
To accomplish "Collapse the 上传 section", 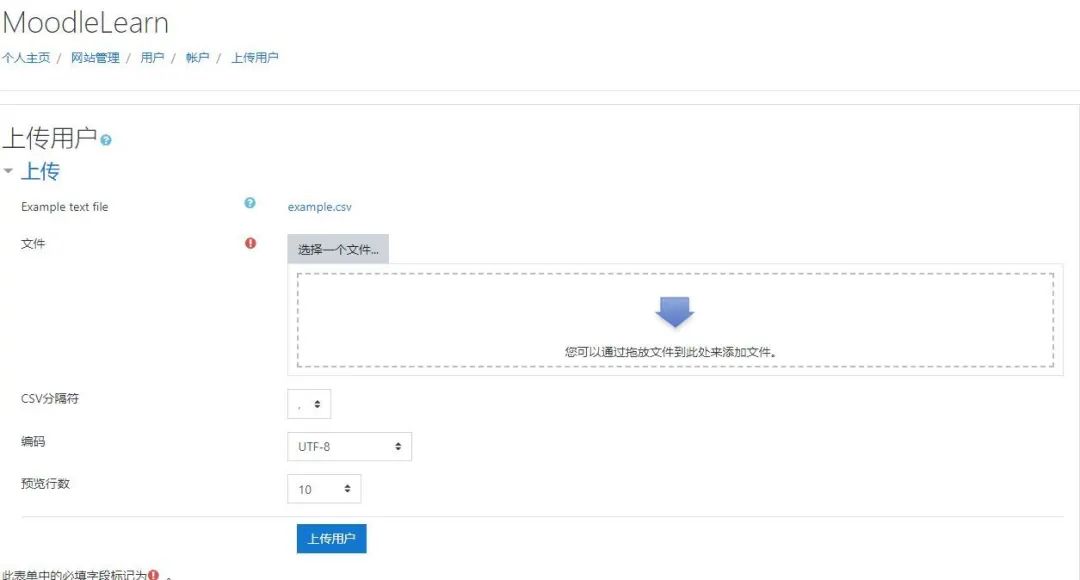I will (8, 170).
